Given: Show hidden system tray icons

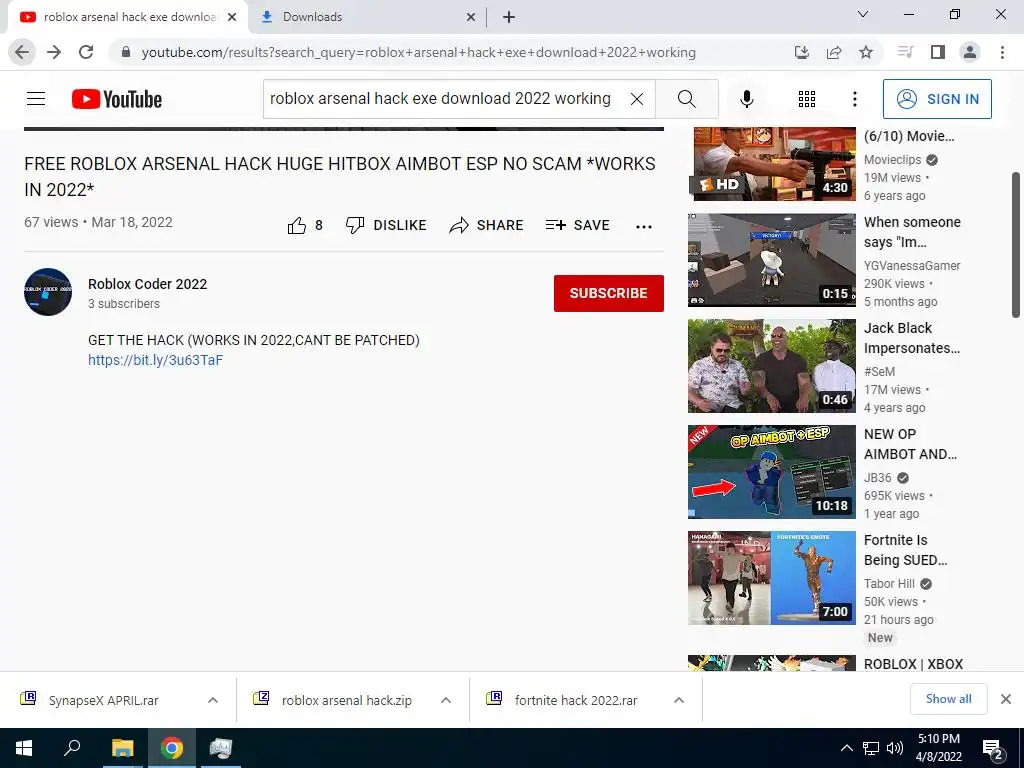Looking at the screenshot, I should [846, 748].
